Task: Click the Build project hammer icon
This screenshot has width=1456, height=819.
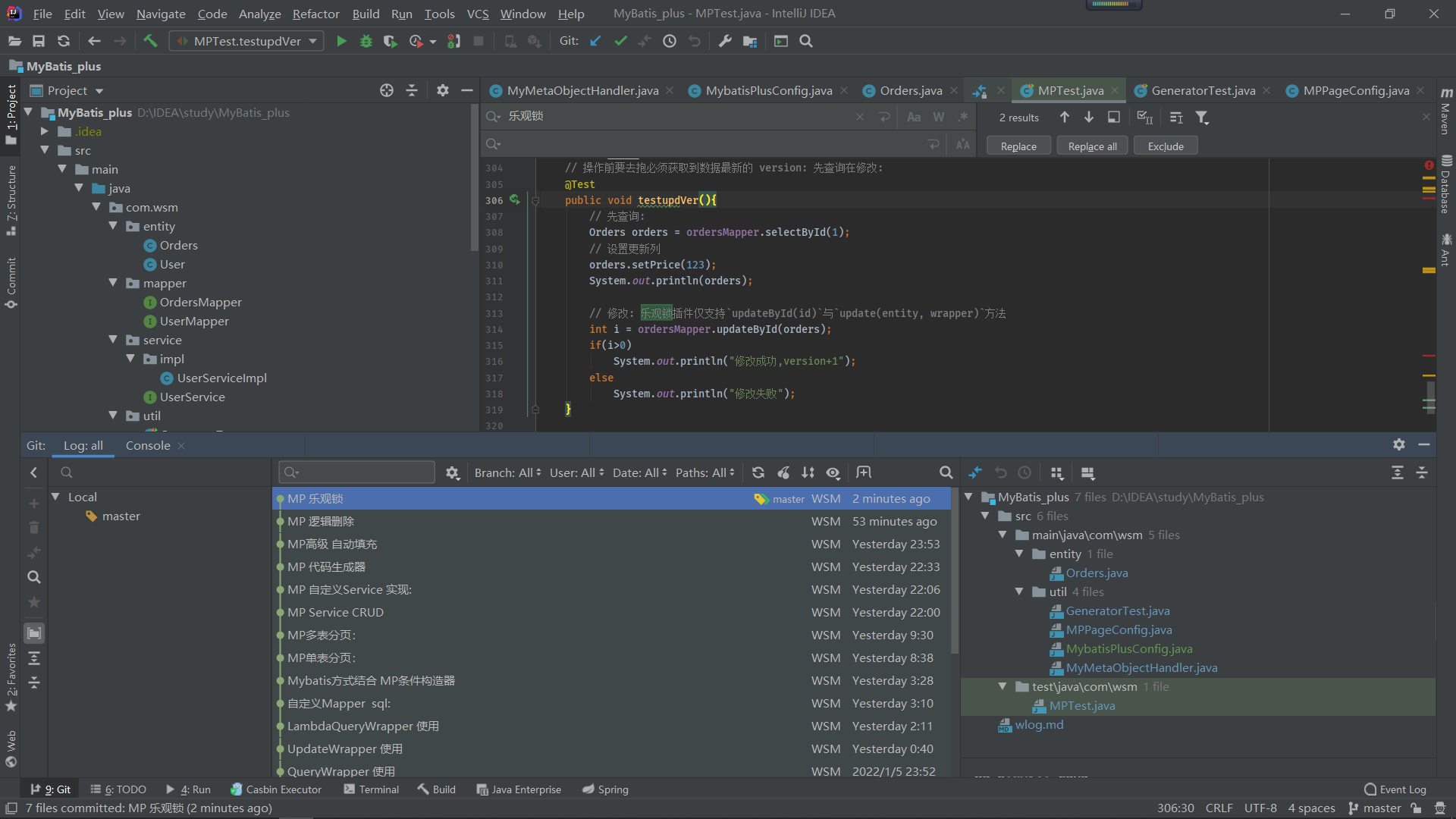Action: [x=150, y=41]
